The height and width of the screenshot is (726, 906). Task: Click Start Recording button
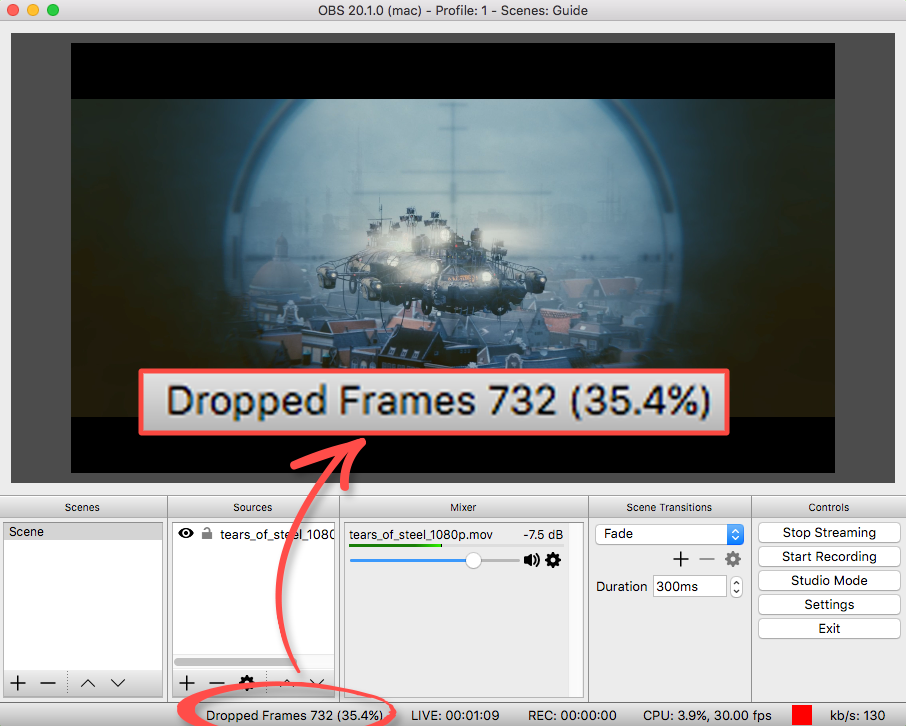click(x=829, y=557)
